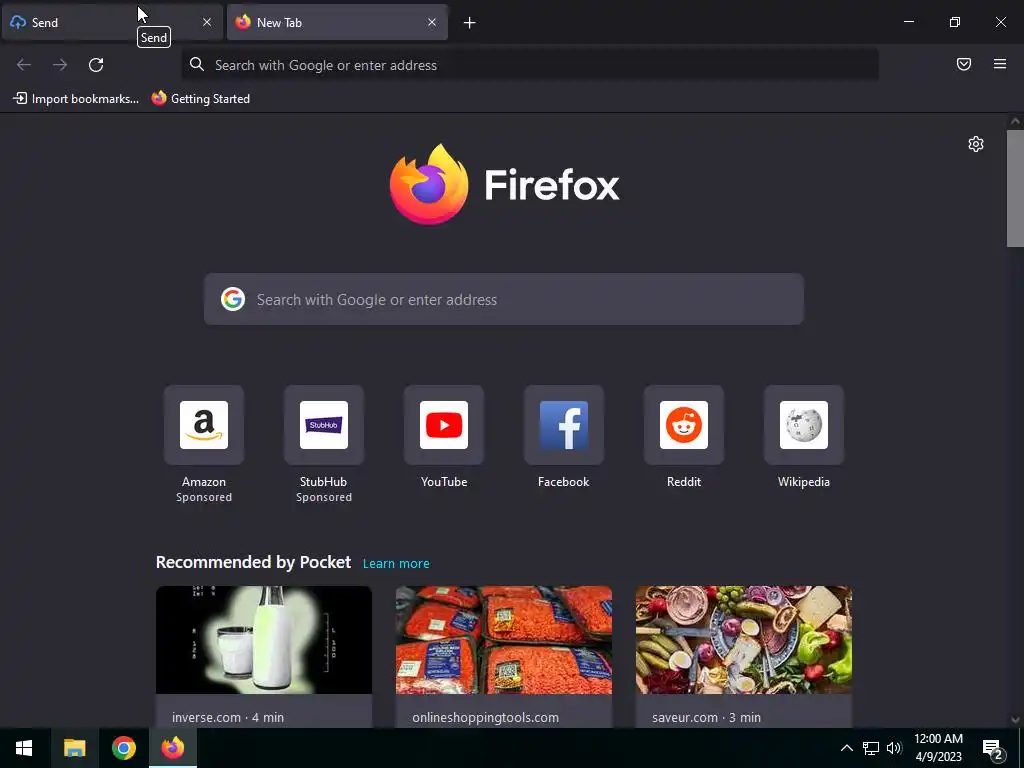Open Google Chrome from taskbar
The width and height of the screenshot is (1024, 768).
tap(123, 748)
